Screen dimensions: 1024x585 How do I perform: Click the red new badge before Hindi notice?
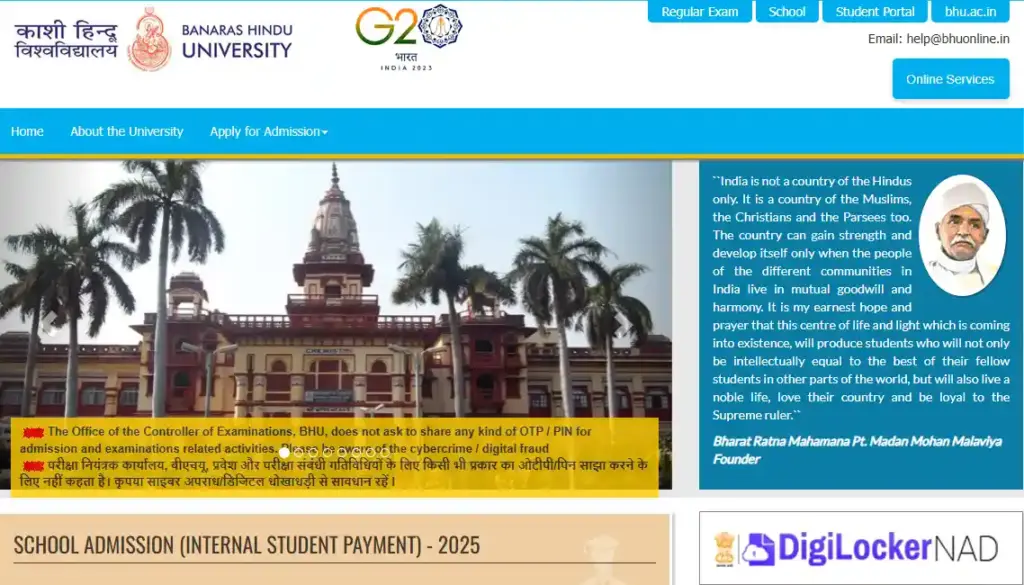coord(33,466)
